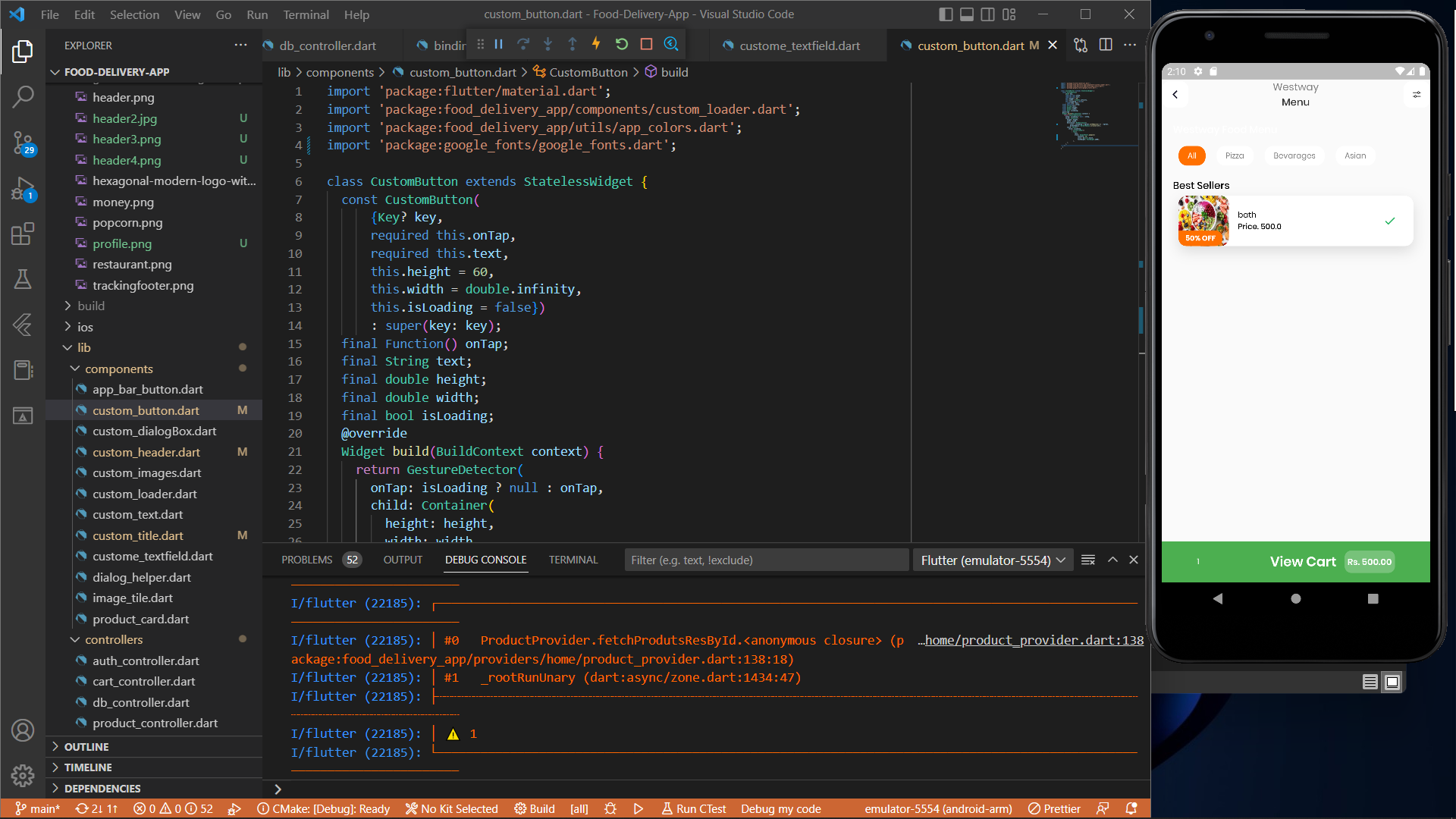This screenshot has width=1456, height=819.
Task: Click the notifications bell in status bar
Action: tap(1131, 808)
